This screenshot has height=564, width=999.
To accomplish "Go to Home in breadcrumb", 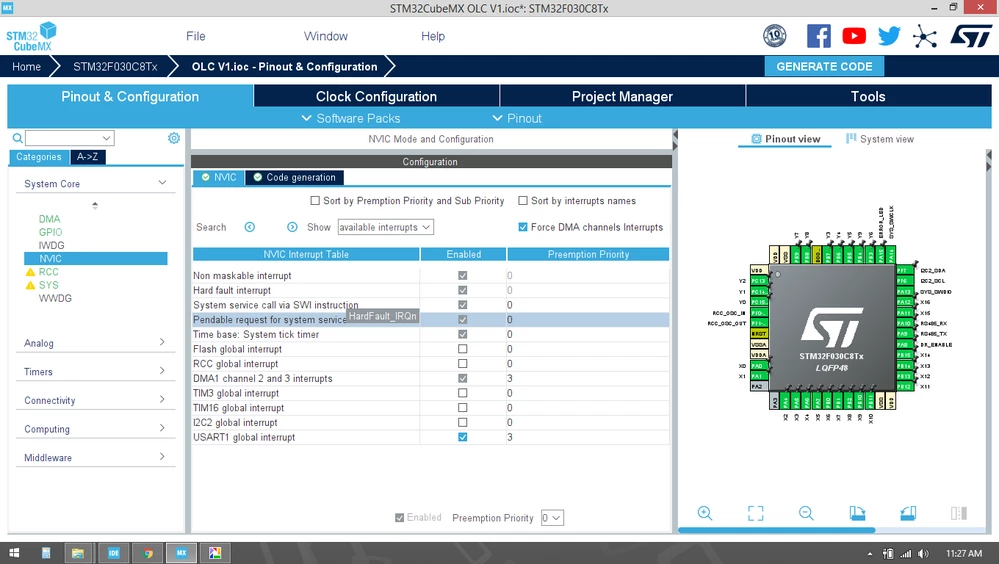I will tap(26, 66).
